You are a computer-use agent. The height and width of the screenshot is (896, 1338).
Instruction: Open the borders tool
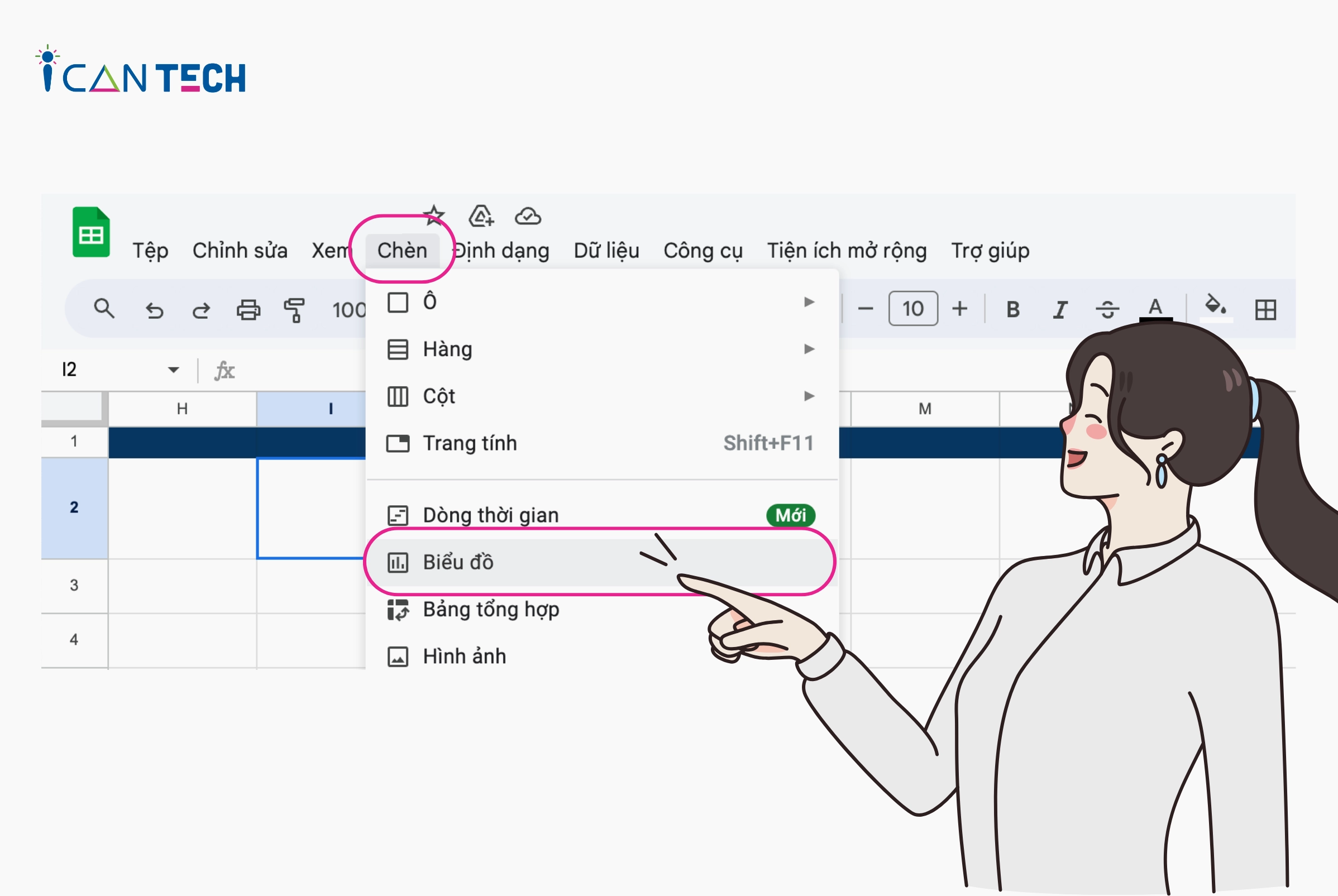[1265, 310]
